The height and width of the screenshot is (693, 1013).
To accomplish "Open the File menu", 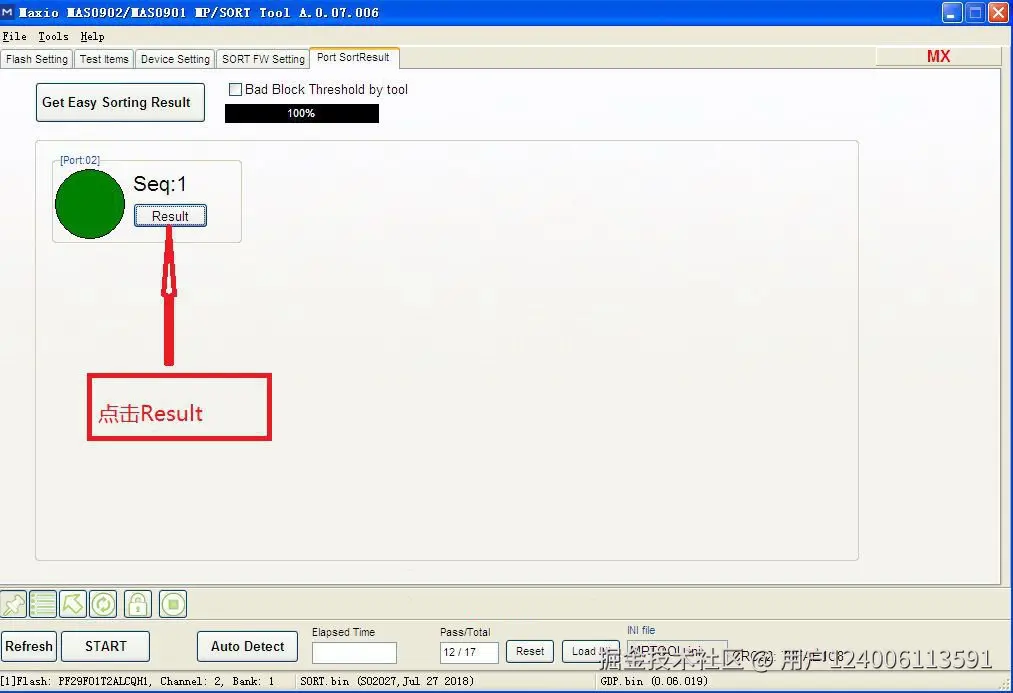I will pos(14,37).
